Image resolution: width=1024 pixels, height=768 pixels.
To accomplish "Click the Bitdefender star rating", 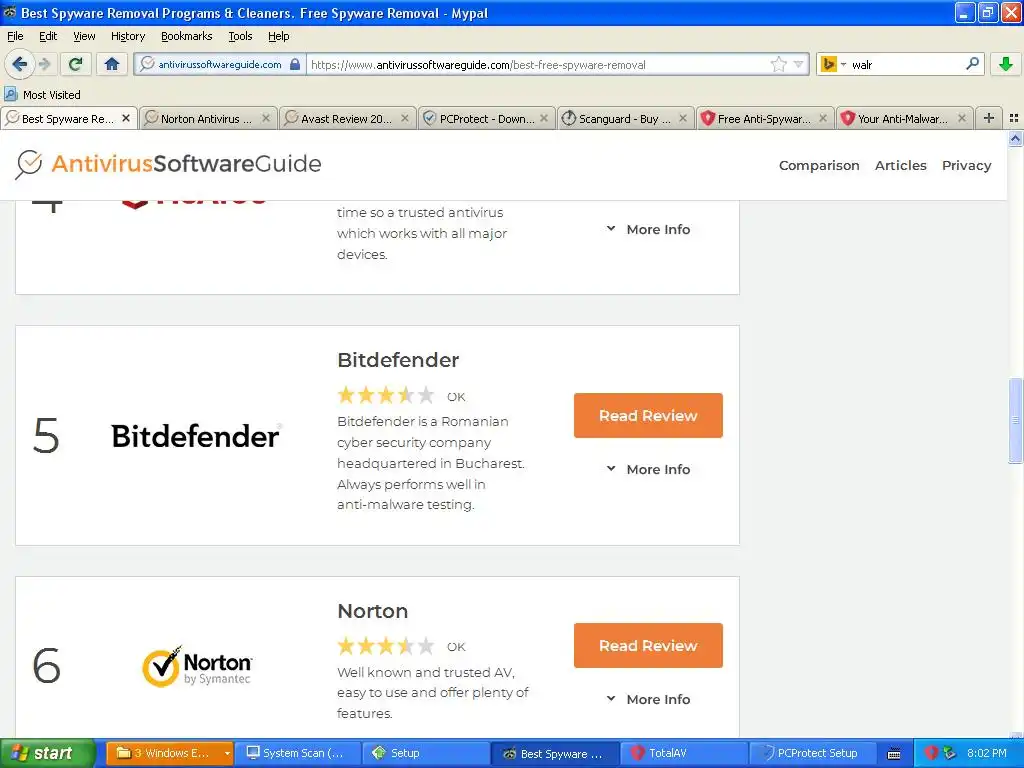I will click(x=385, y=395).
